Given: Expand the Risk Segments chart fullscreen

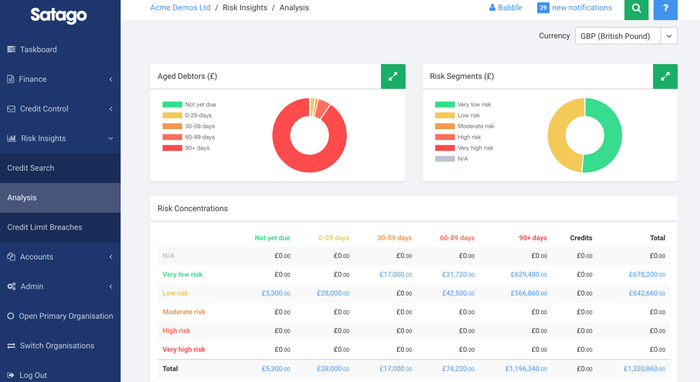Looking at the screenshot, I should [665, 76].
